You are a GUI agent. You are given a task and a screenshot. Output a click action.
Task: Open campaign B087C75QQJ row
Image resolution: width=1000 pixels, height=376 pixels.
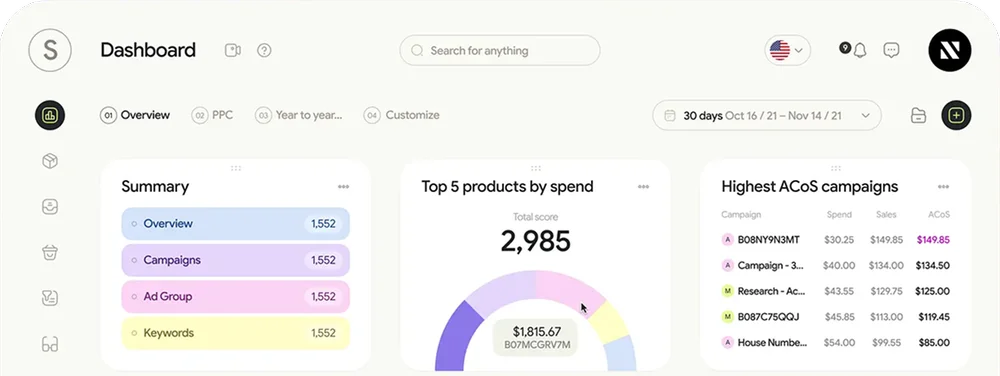(x=835, y=317)
